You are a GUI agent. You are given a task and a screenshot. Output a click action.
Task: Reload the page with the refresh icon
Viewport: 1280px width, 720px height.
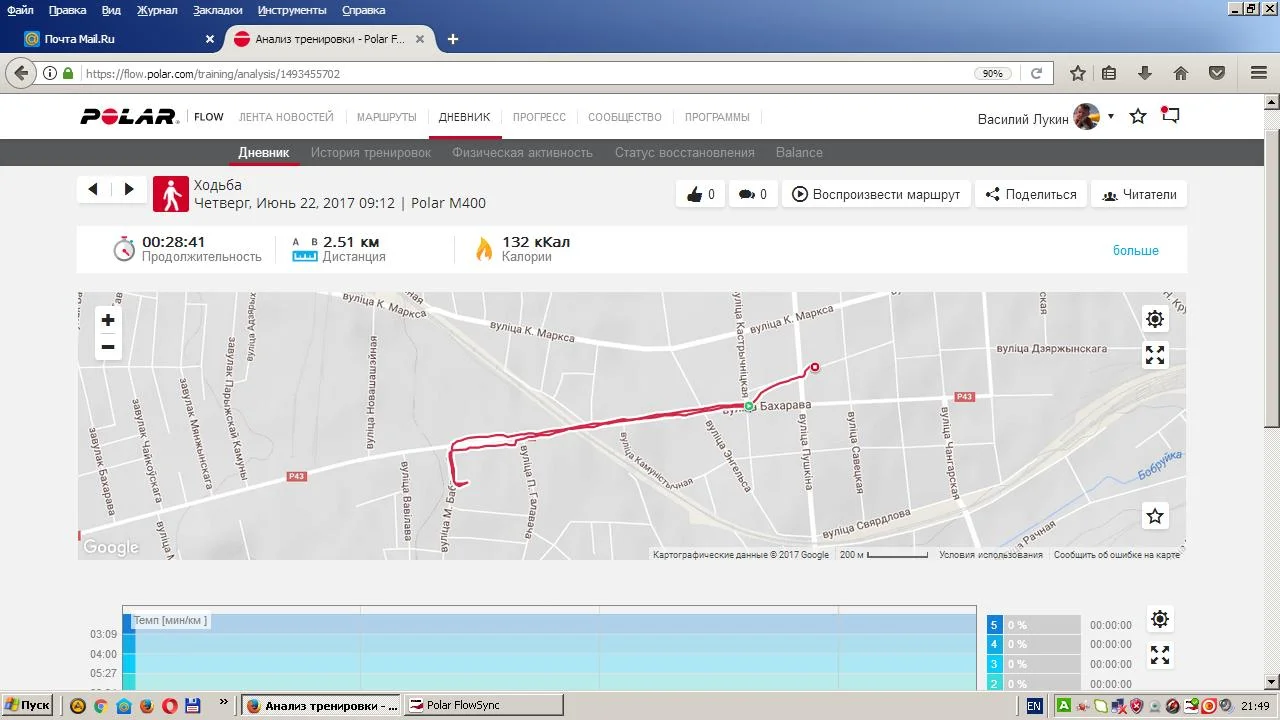(1036, 73)
